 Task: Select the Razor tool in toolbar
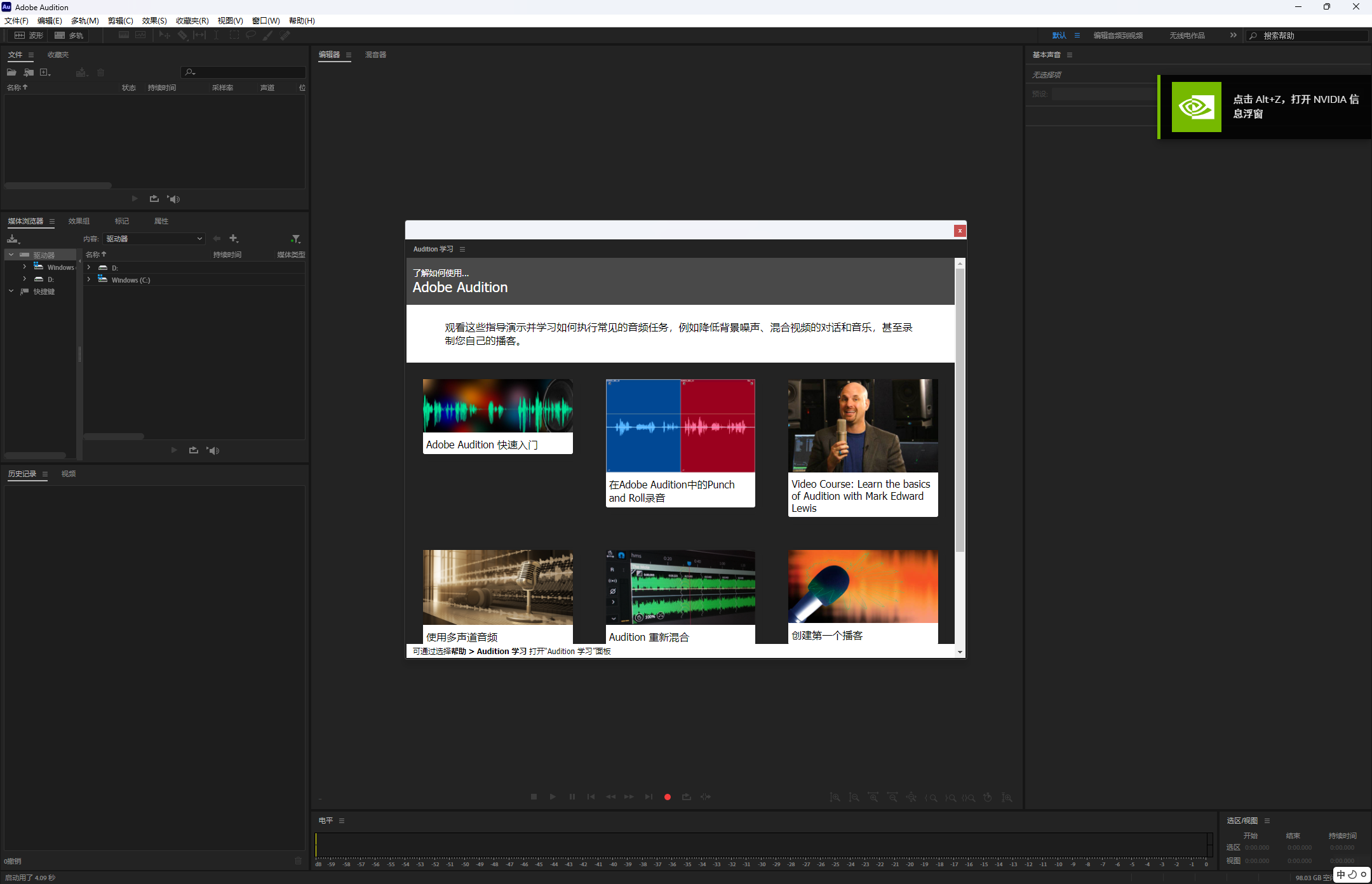(182, 36)
